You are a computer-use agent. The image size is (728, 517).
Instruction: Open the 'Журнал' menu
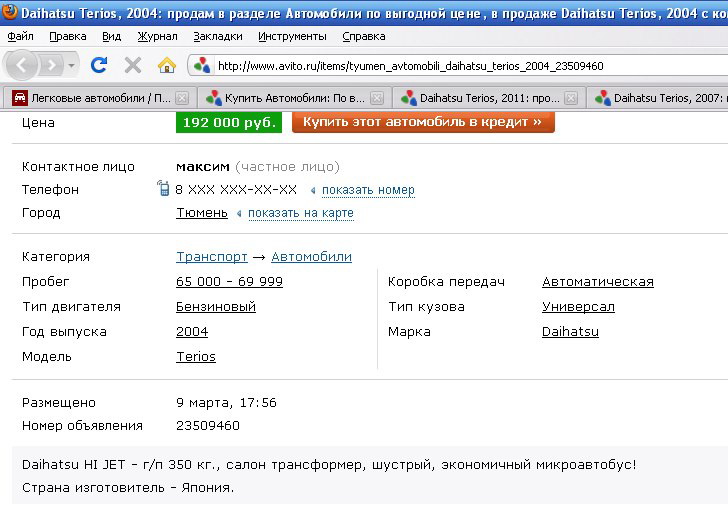[x=157, y=36]
